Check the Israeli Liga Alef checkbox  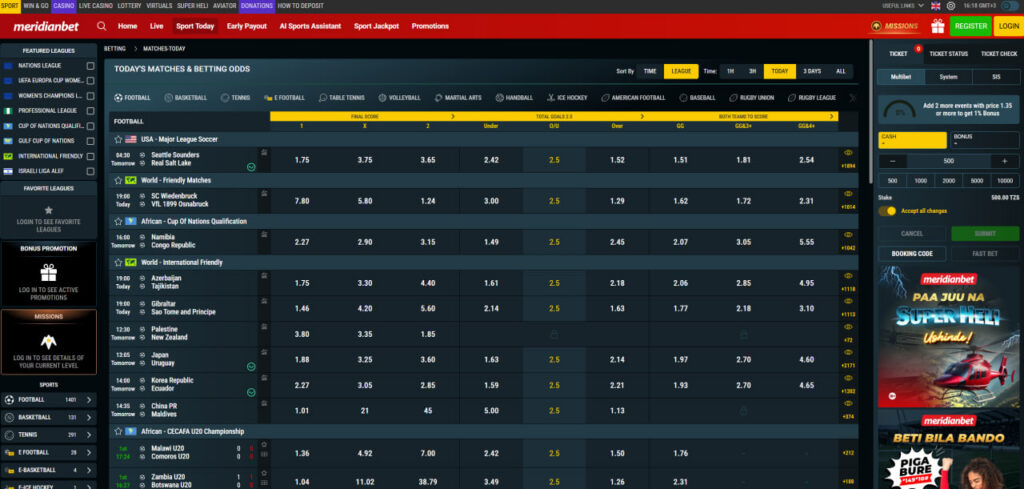(90, 171)
